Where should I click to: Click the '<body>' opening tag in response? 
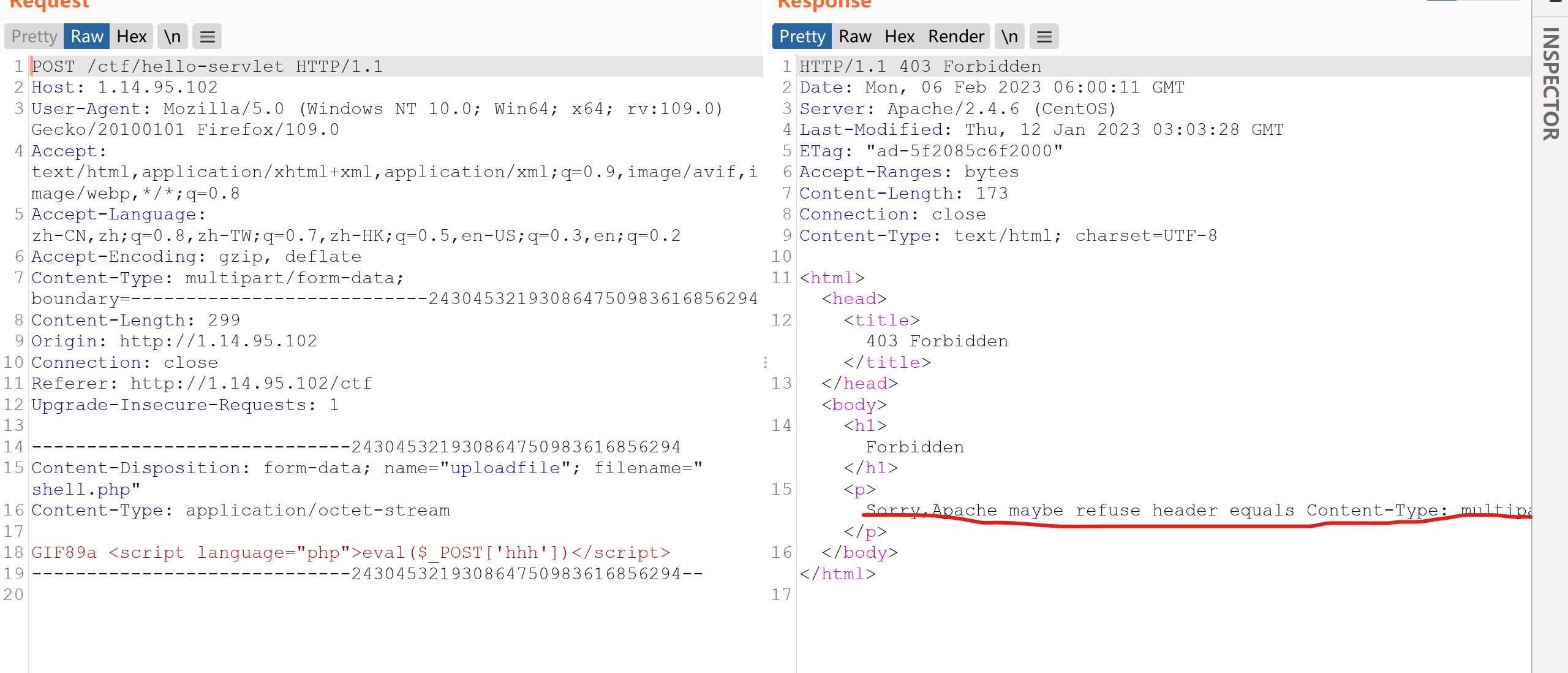854,405
